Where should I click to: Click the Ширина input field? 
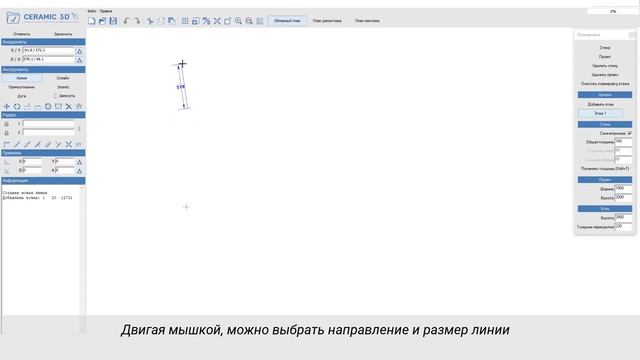coord(623,189)
